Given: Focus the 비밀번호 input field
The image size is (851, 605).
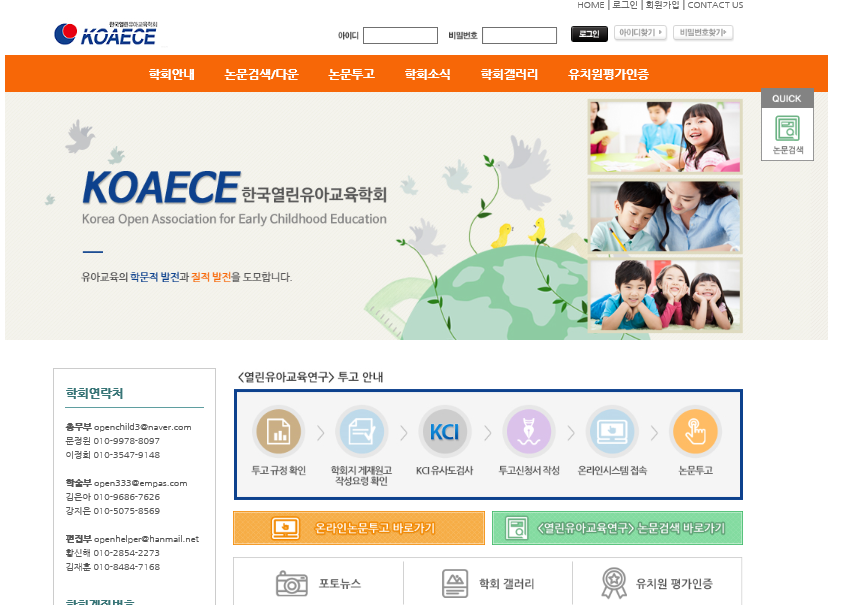Looking at the screenshot, I should coord(519,35).
